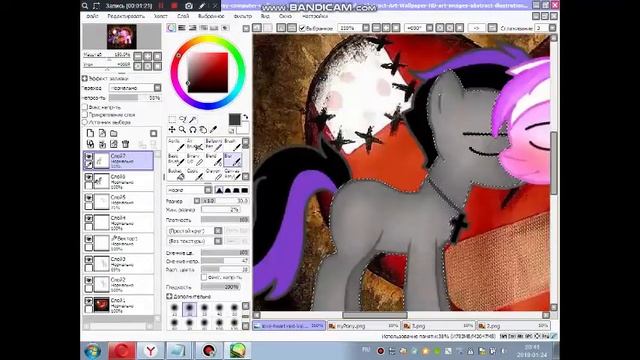Screen dimensions: 640x360
Task: Click the clear layer icon
Action: [113, 144]
